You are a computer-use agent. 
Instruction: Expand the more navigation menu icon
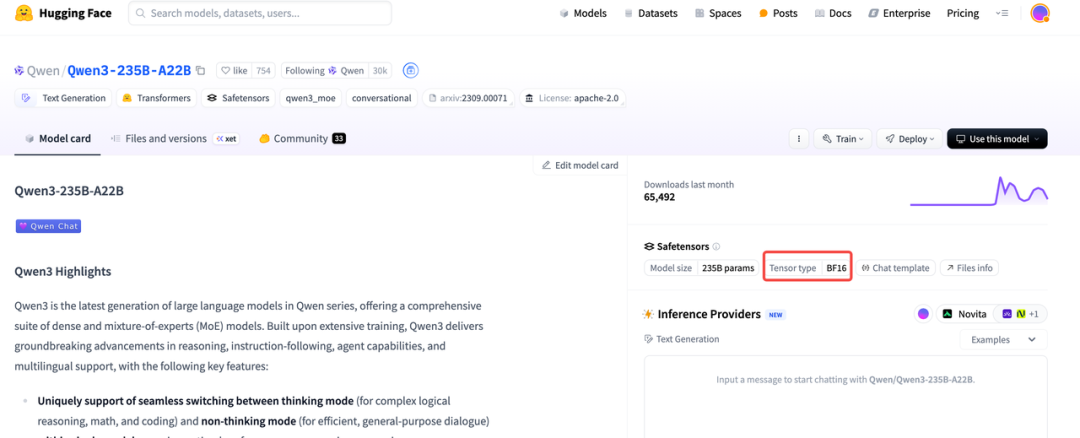(1001, 13)
